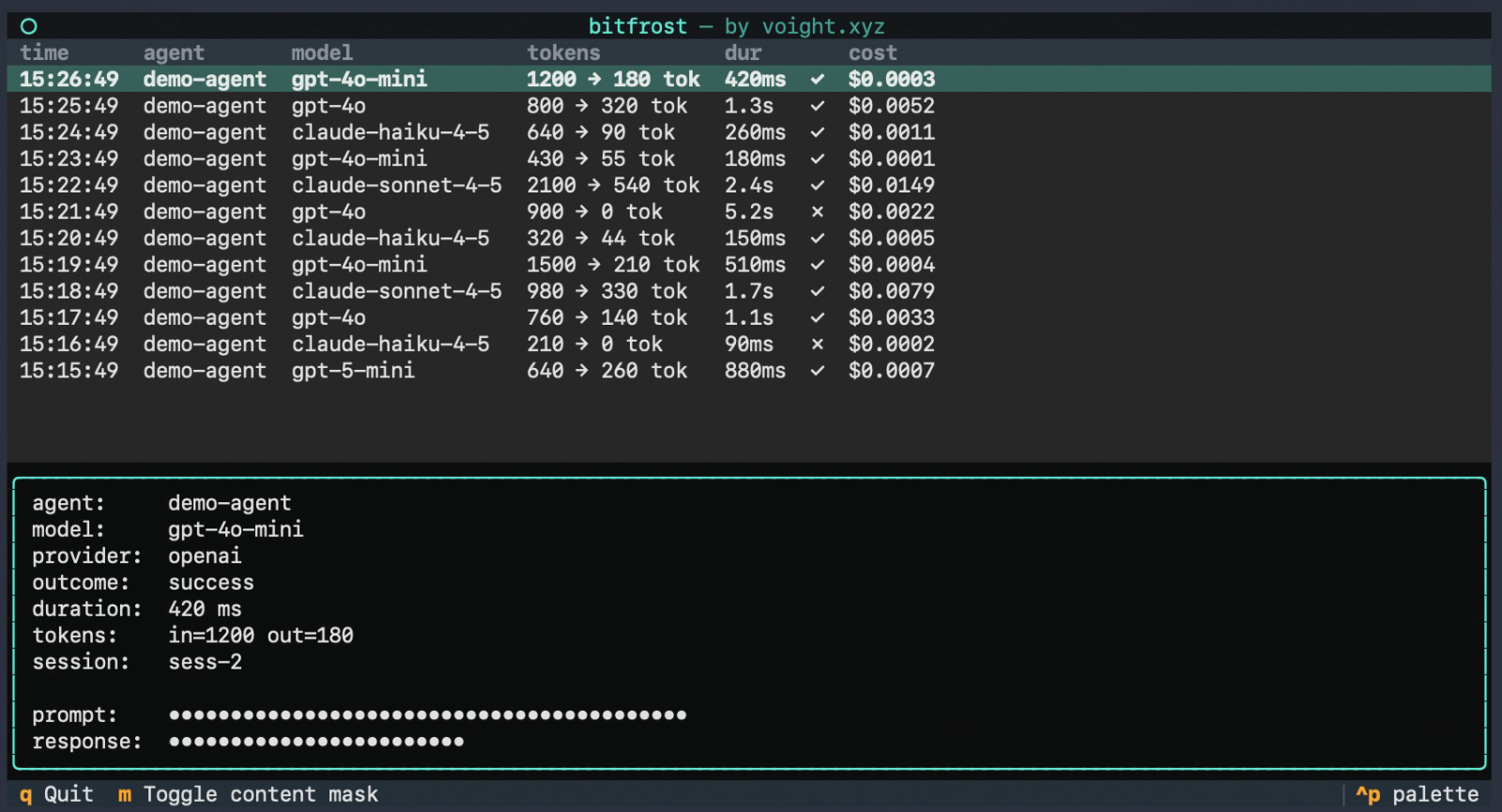Click the failure cross on the 15:16:49 row
Screen dimensions: 1502x812
coord(817,345)
